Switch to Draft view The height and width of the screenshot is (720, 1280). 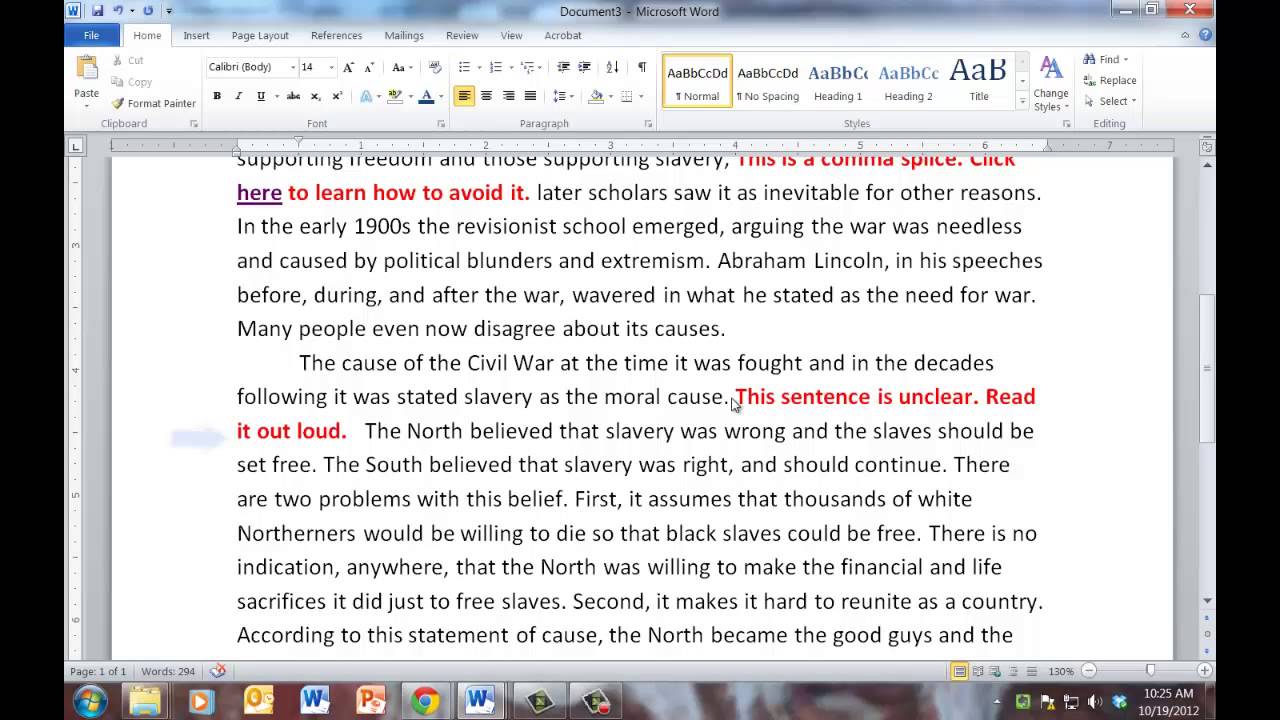click(1032, 671)
